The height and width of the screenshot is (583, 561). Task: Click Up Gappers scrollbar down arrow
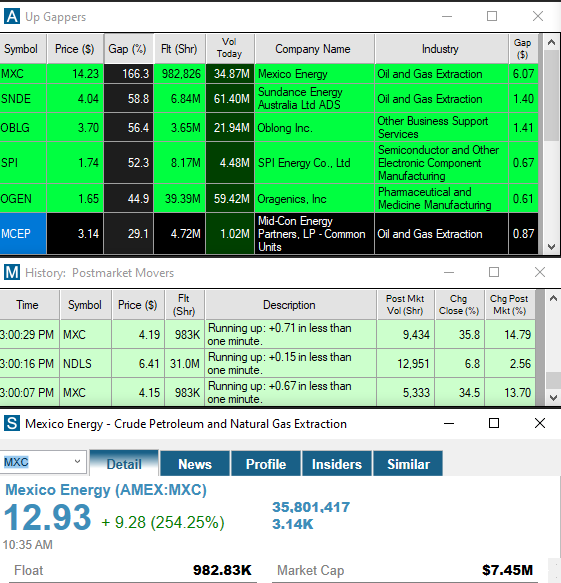(552, 247)
